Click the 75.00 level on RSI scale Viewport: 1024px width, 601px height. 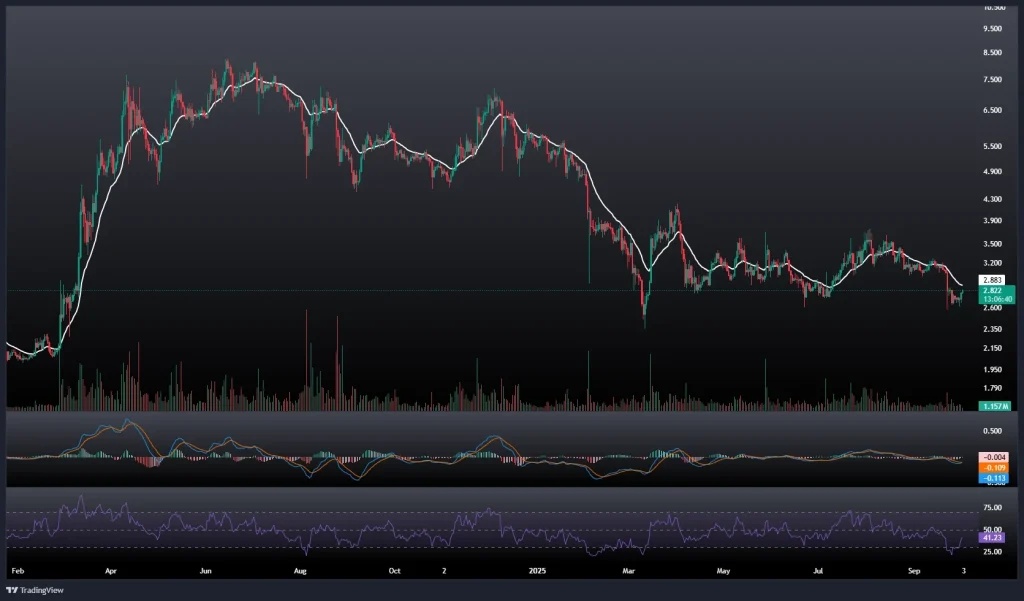[993, 507]
